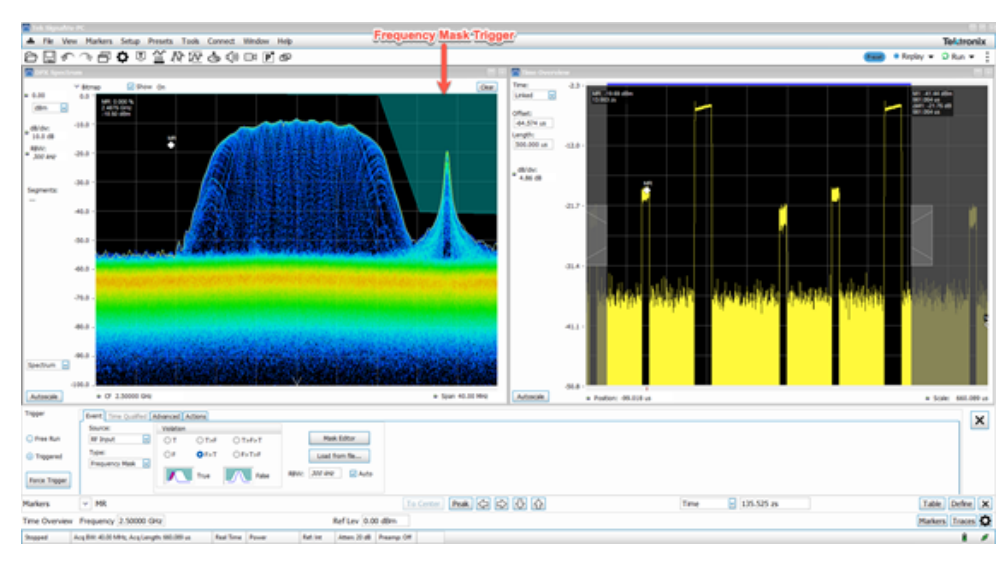Click the audio speaker toolbar icon

pos(232,57)
